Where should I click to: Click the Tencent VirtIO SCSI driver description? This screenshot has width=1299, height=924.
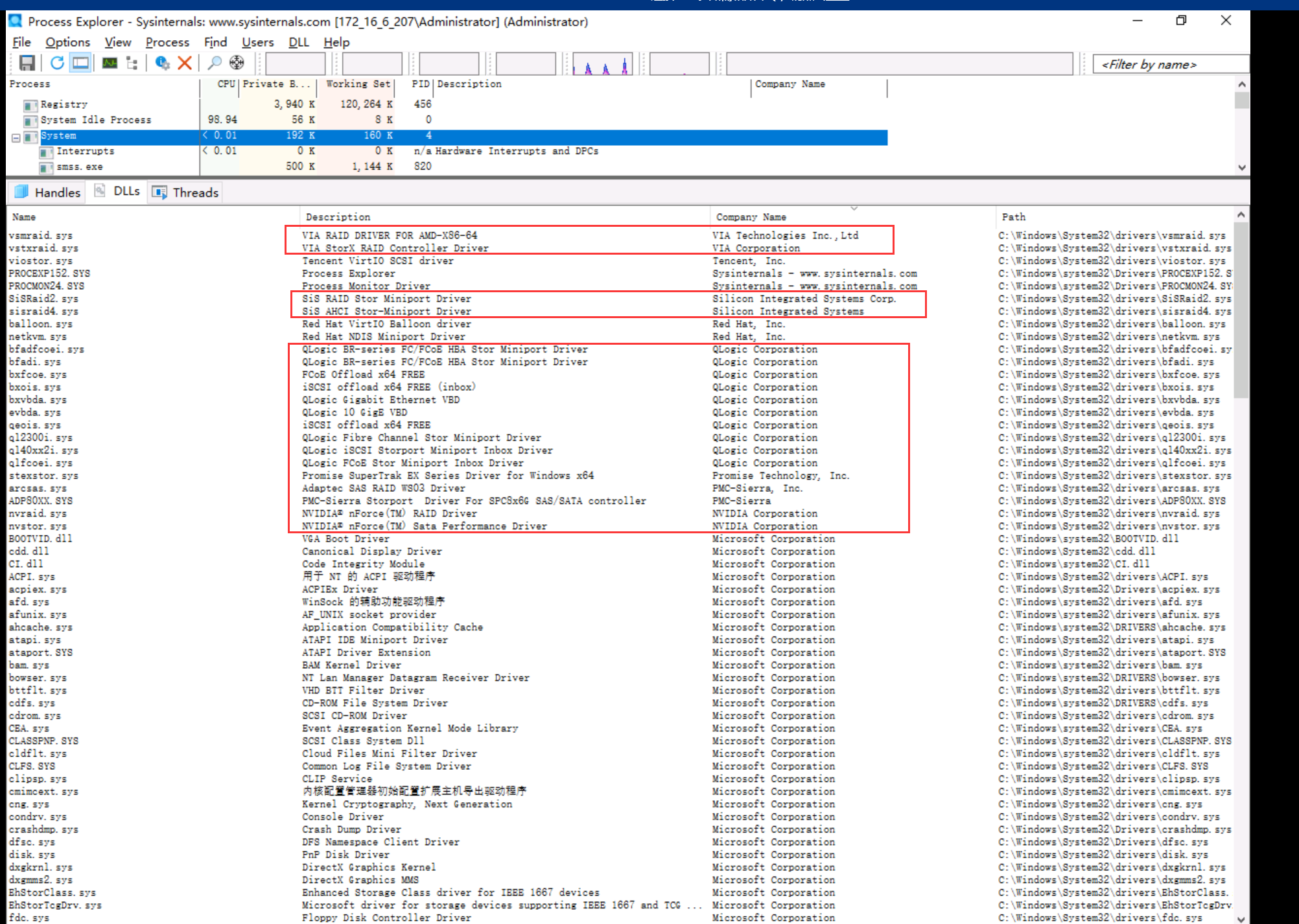point(378,260)
